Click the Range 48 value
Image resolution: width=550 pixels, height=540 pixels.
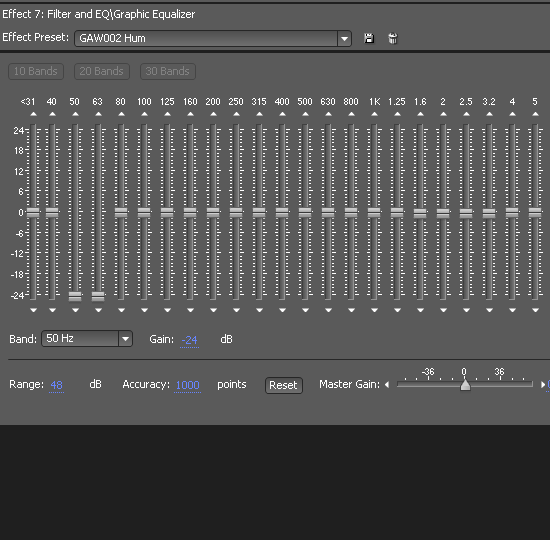click(x=56, y=385)
